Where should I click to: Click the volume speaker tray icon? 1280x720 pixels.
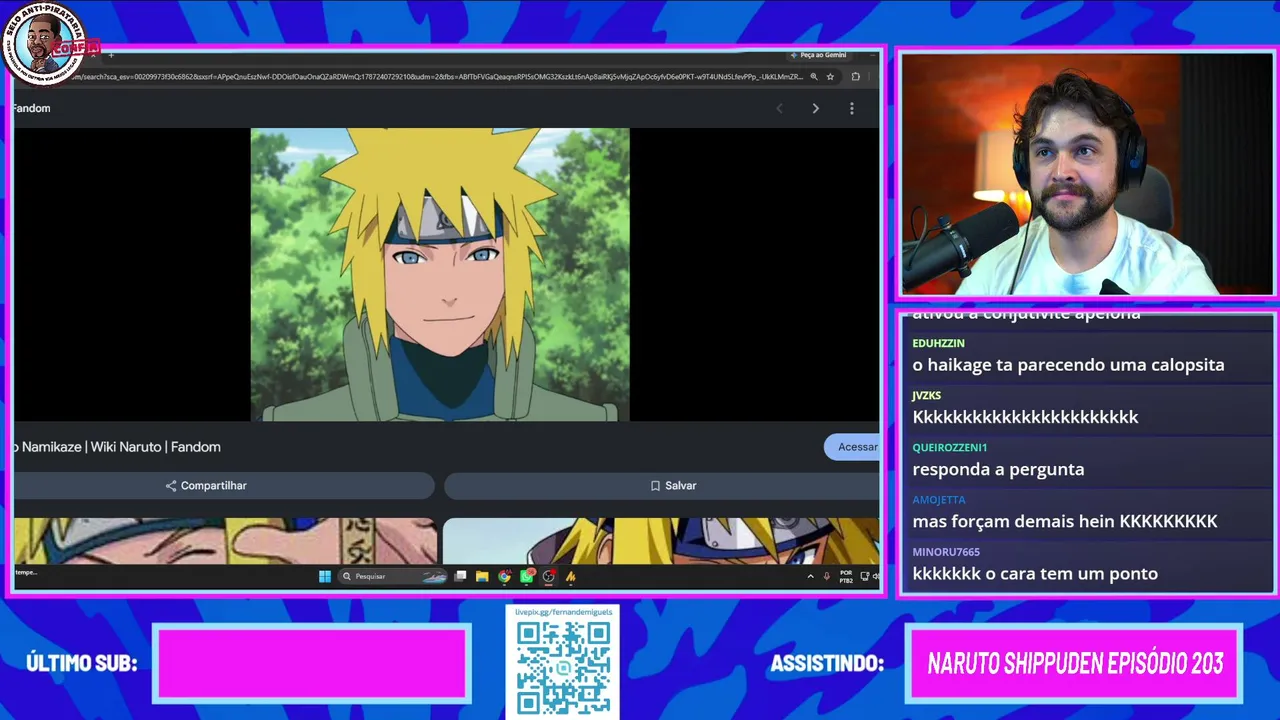tap(876, 576)
